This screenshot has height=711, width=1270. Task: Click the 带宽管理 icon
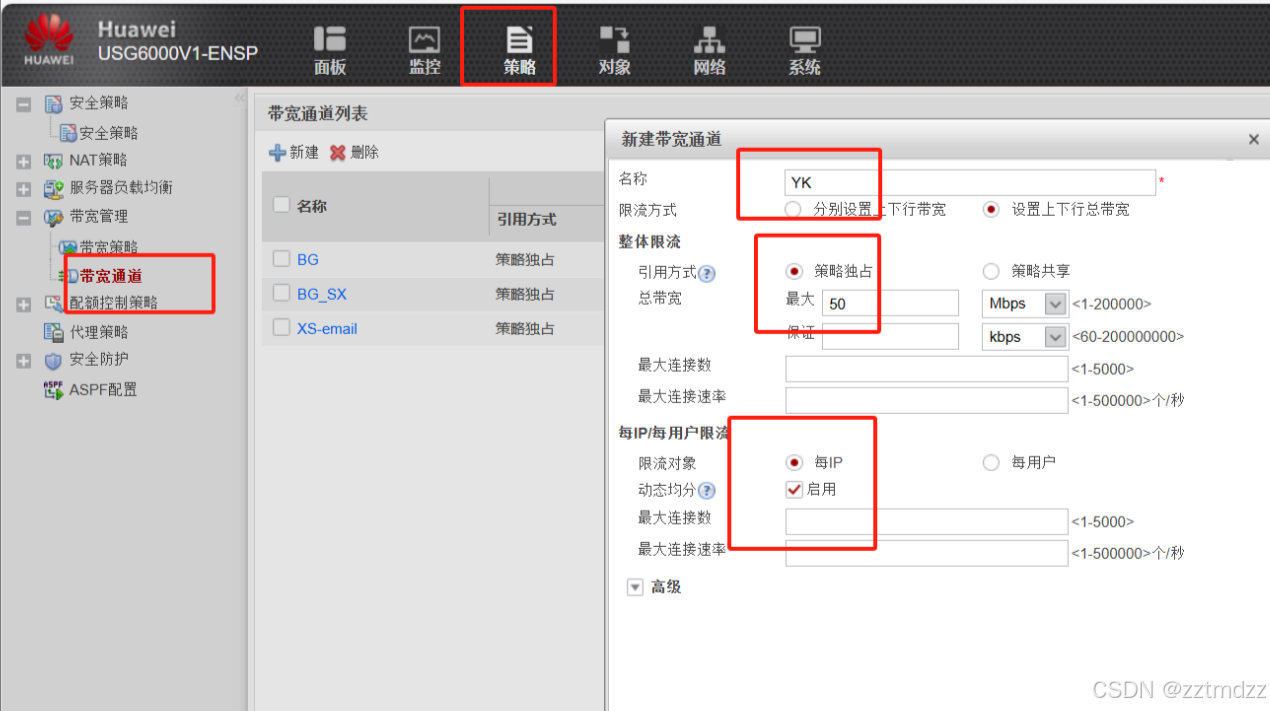[53, 218]
